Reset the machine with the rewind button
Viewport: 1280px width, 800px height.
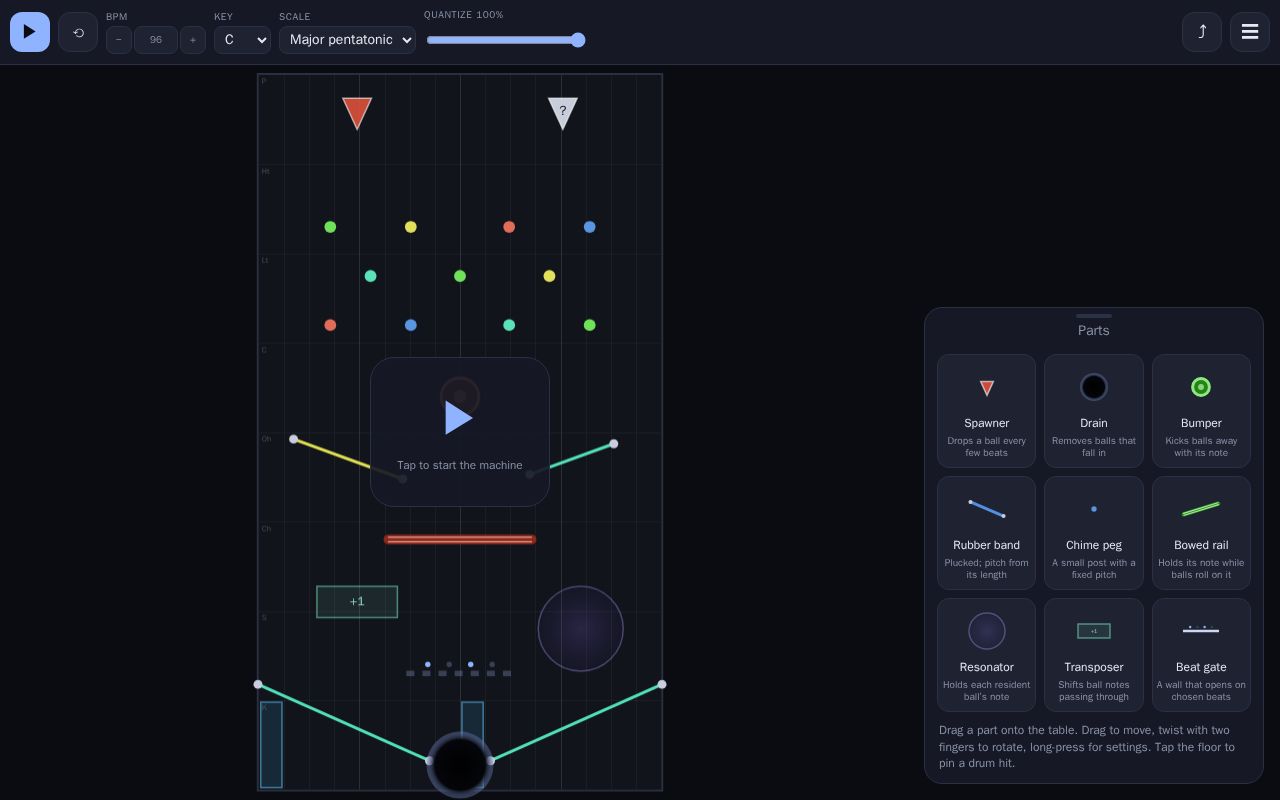click(78, 32)
